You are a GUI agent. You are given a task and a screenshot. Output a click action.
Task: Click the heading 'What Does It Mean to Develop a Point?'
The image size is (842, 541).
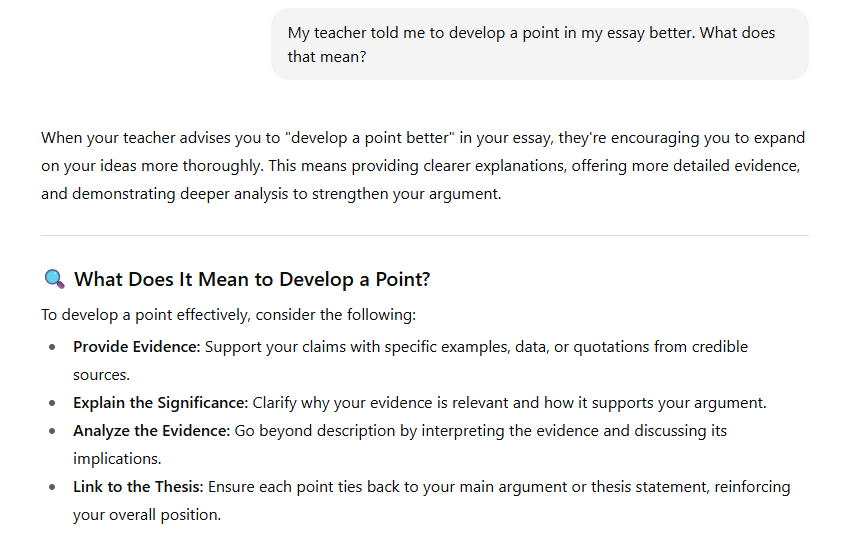point(252,279)
